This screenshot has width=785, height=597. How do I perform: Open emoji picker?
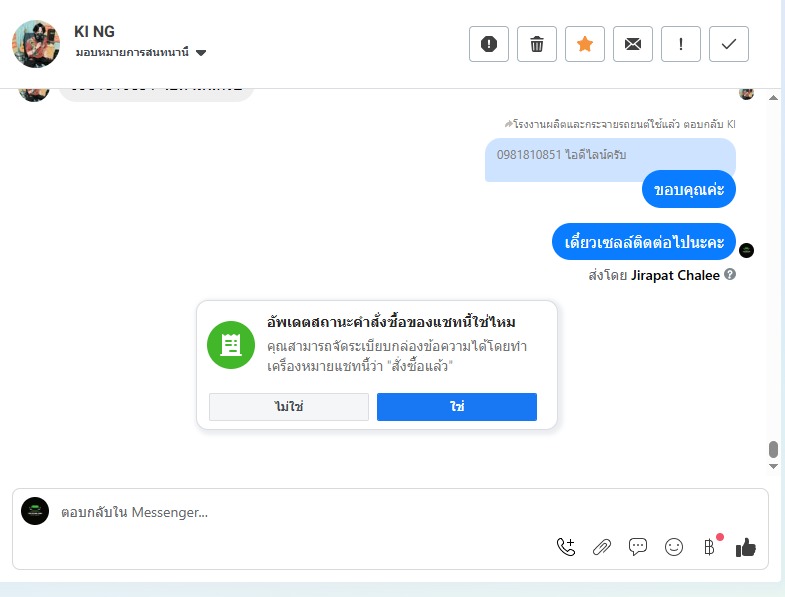pos(674,547)
